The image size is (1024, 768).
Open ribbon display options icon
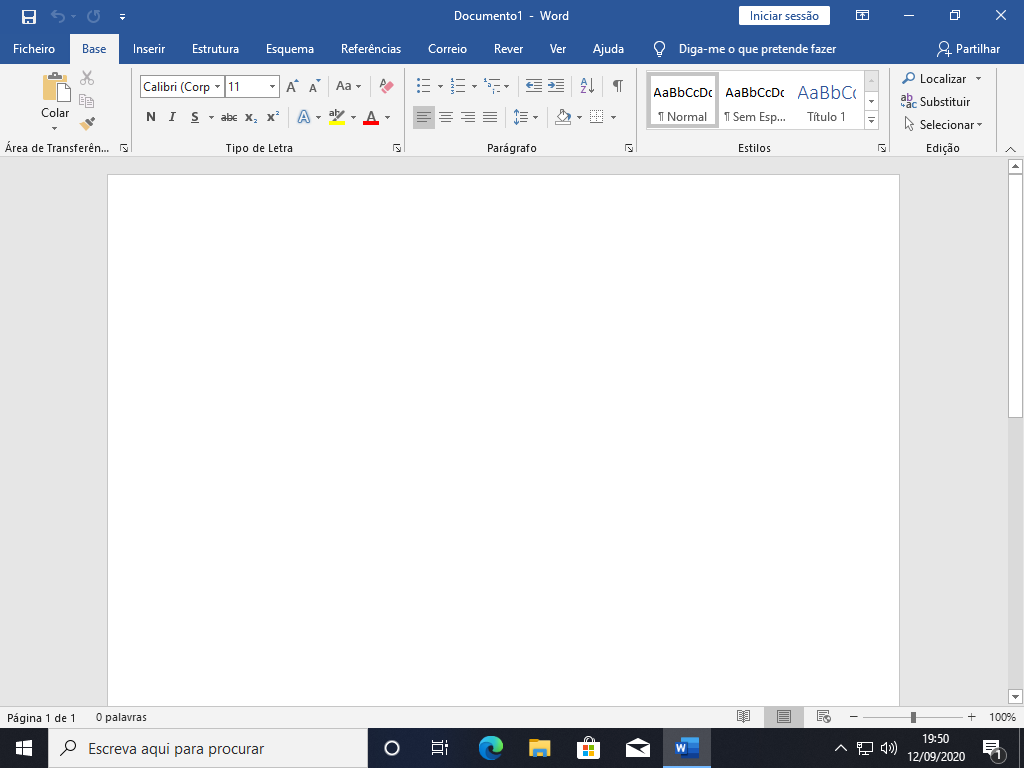863,16
